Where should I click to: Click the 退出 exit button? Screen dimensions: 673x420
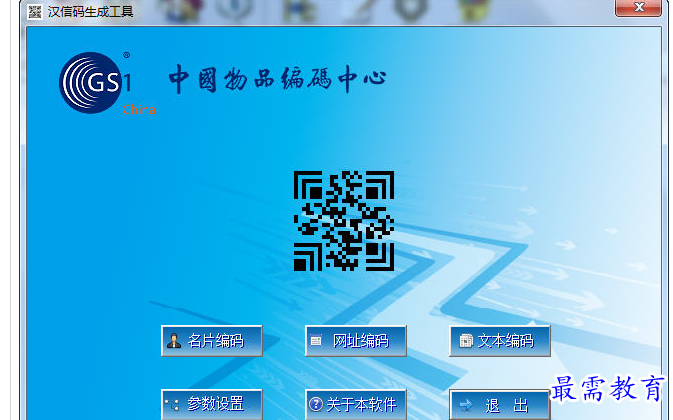pyautogui.click(x=500, y=405)
